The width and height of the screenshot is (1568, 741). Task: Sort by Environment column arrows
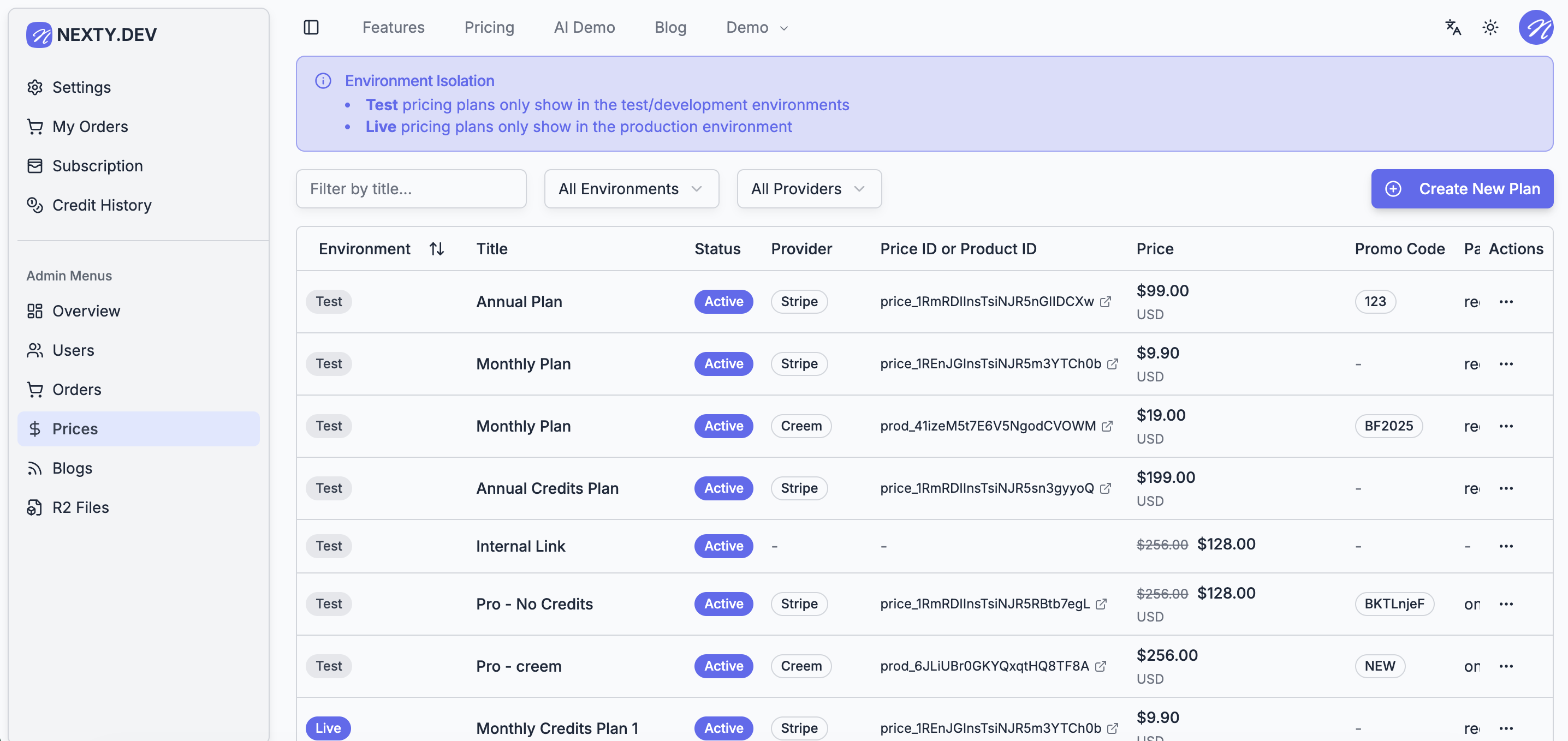tap(436, 249)
